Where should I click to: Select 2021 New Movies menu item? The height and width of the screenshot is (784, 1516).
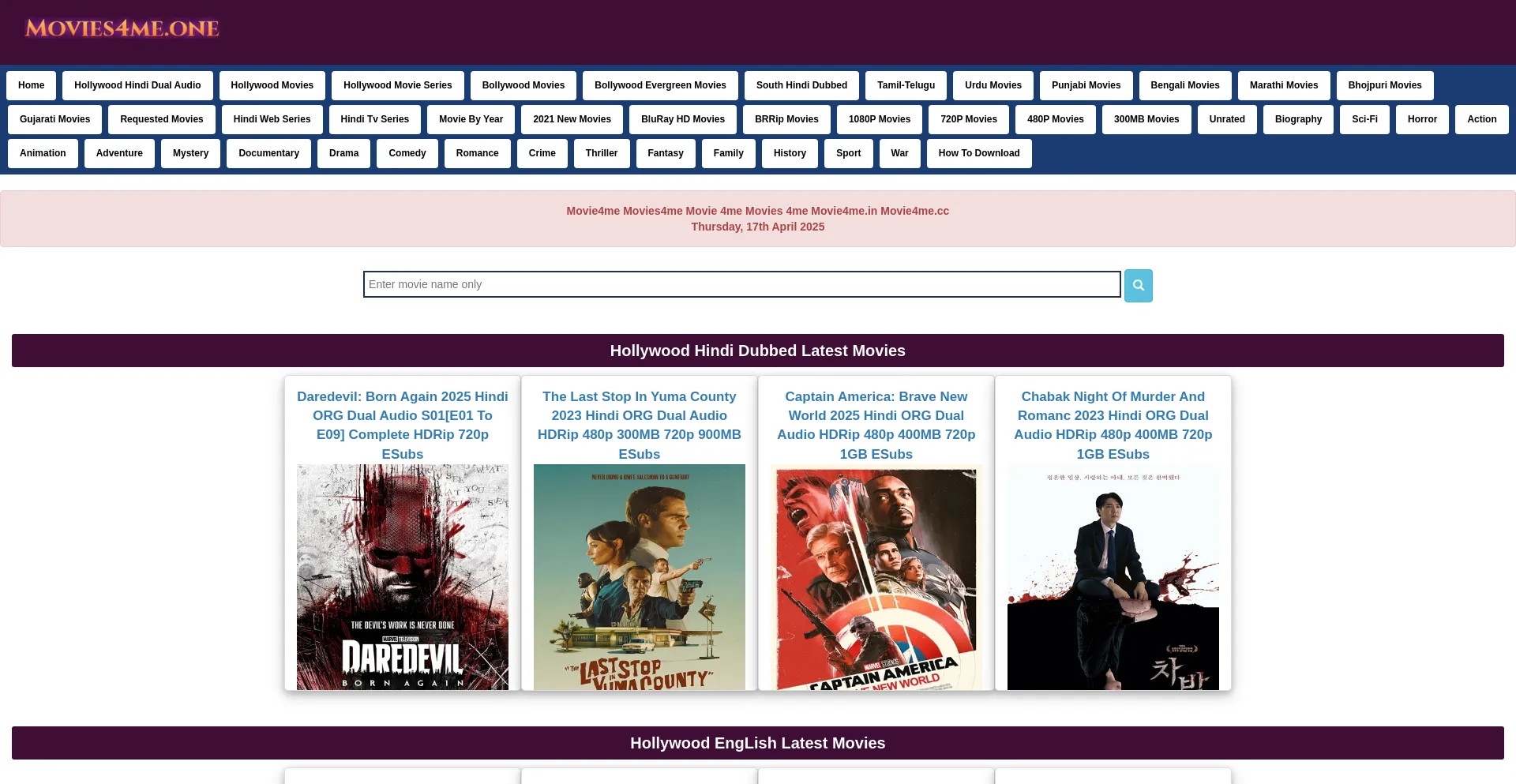click(x=572, y=119)
